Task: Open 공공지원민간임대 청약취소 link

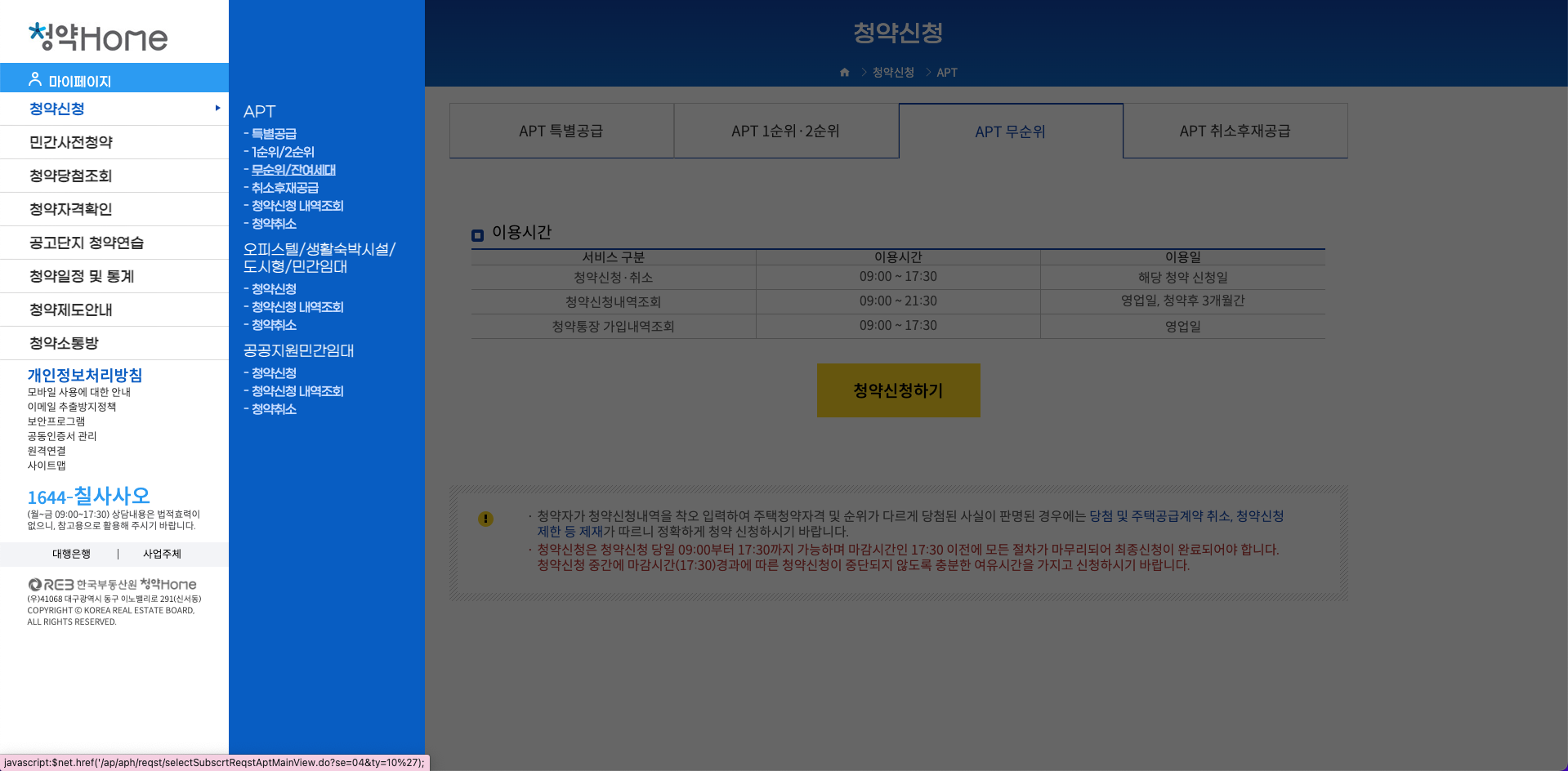Action: click(274, 409)
